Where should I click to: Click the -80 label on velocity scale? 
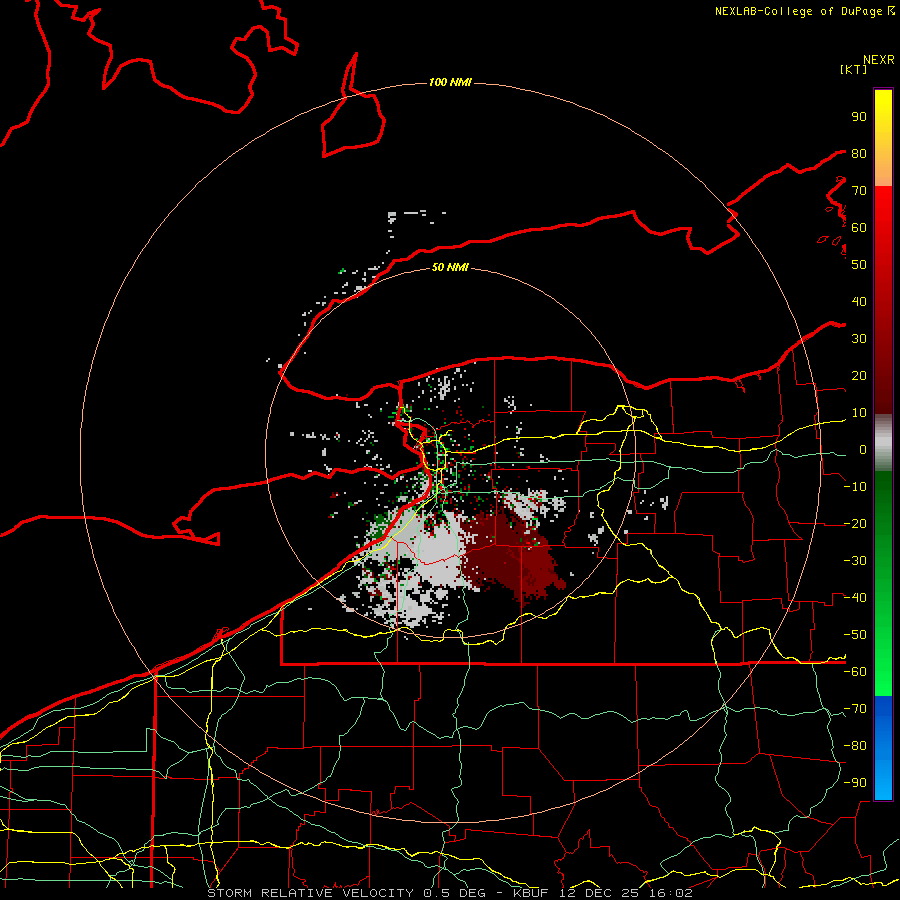point(855,746)
